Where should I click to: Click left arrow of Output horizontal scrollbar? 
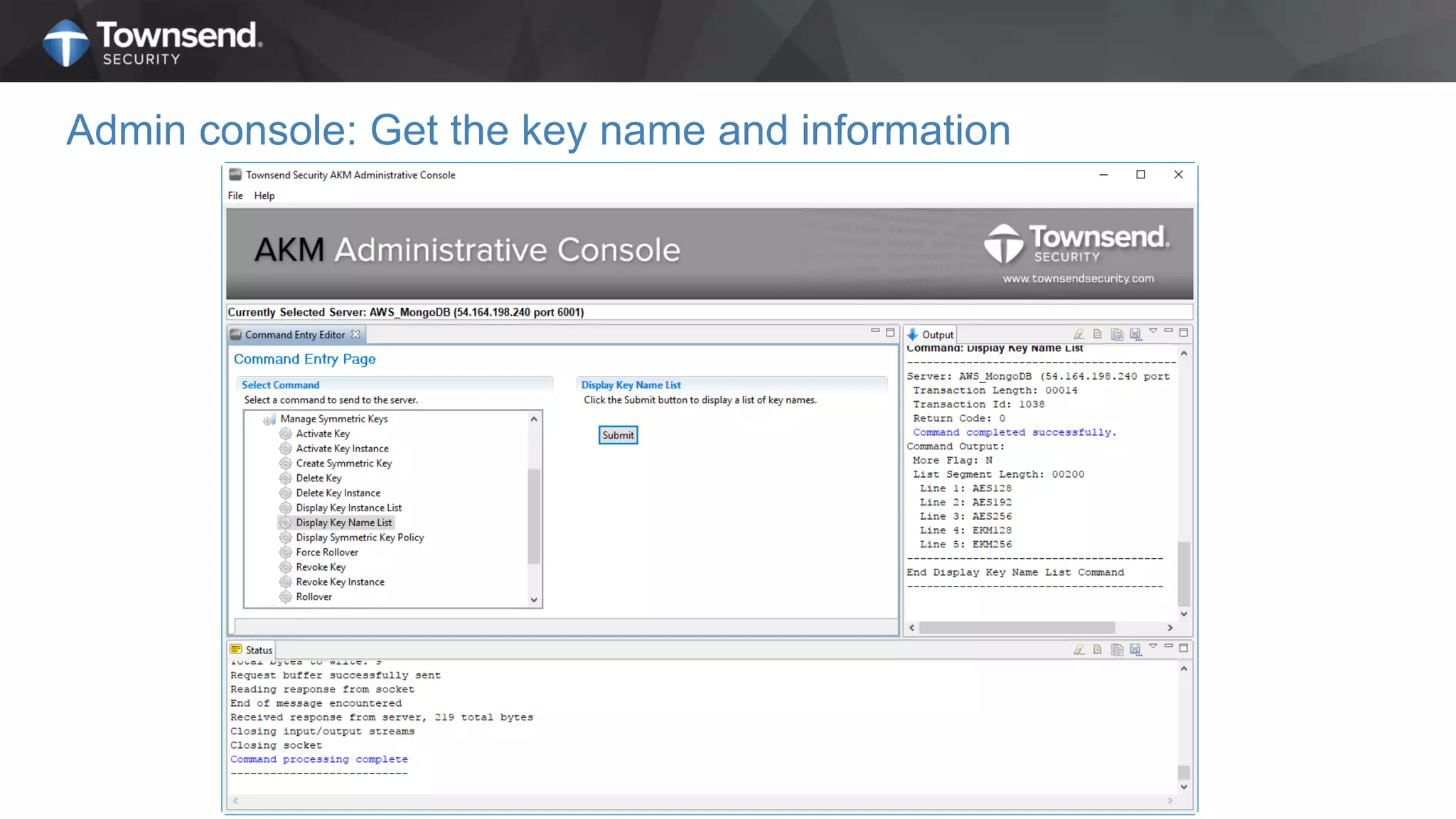(912, 628)
